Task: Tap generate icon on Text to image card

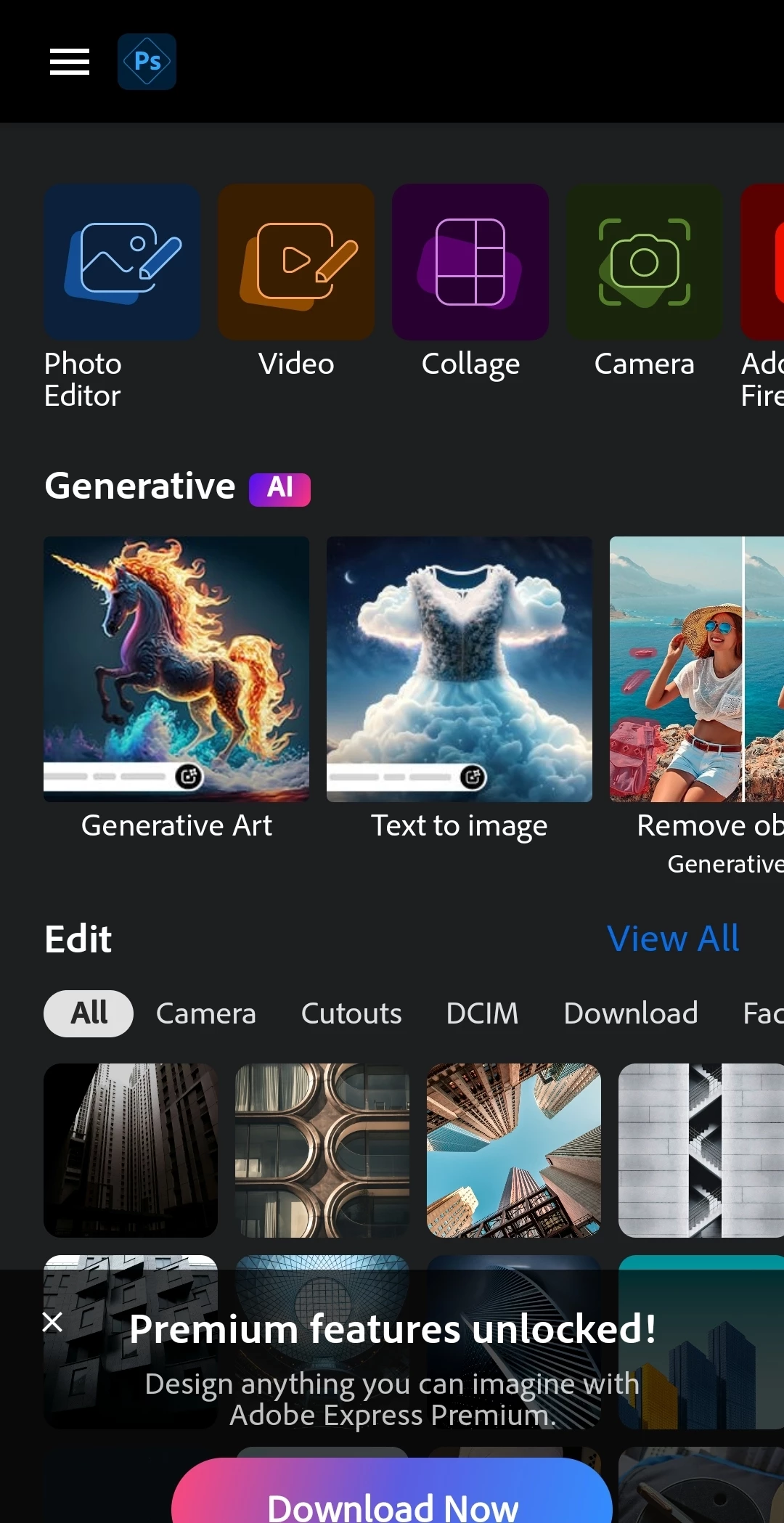Action: point(473,777)
